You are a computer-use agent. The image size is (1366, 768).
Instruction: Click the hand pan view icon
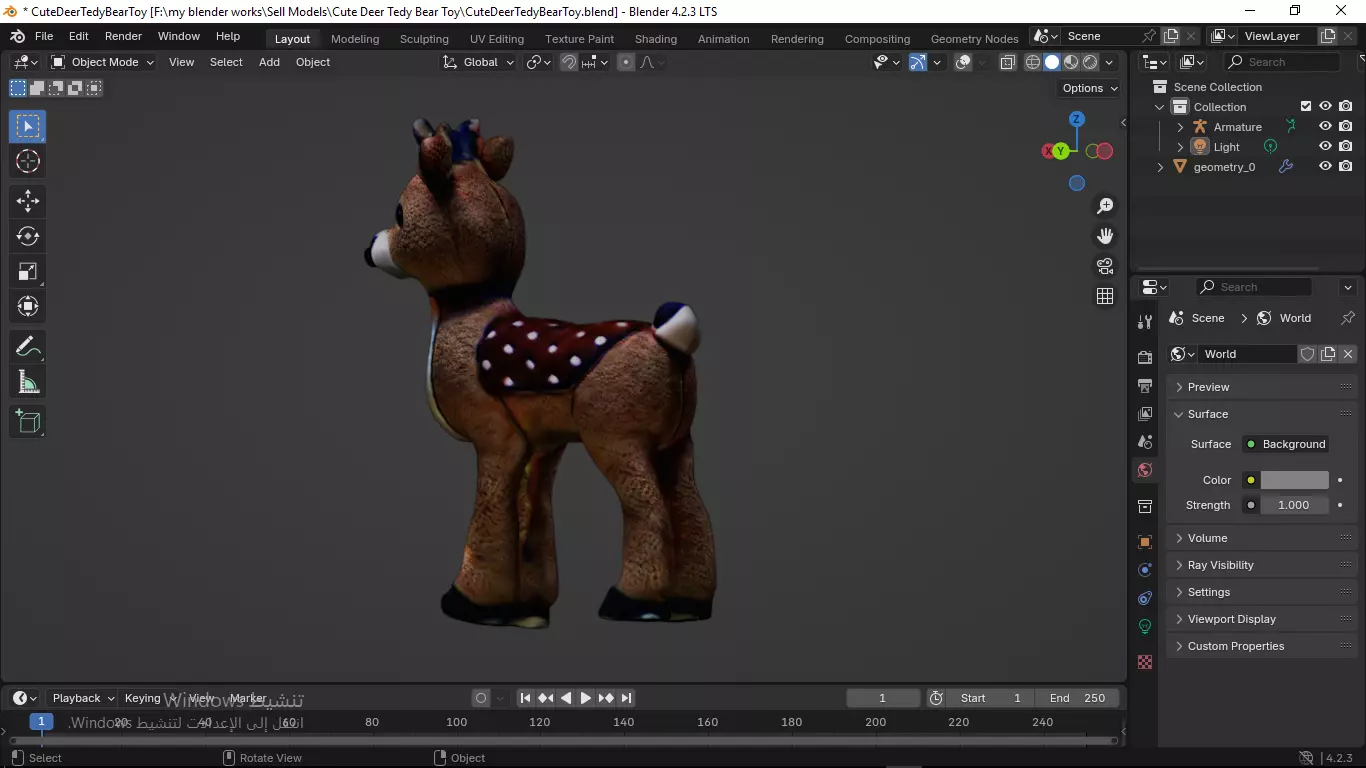(1105, 236)
